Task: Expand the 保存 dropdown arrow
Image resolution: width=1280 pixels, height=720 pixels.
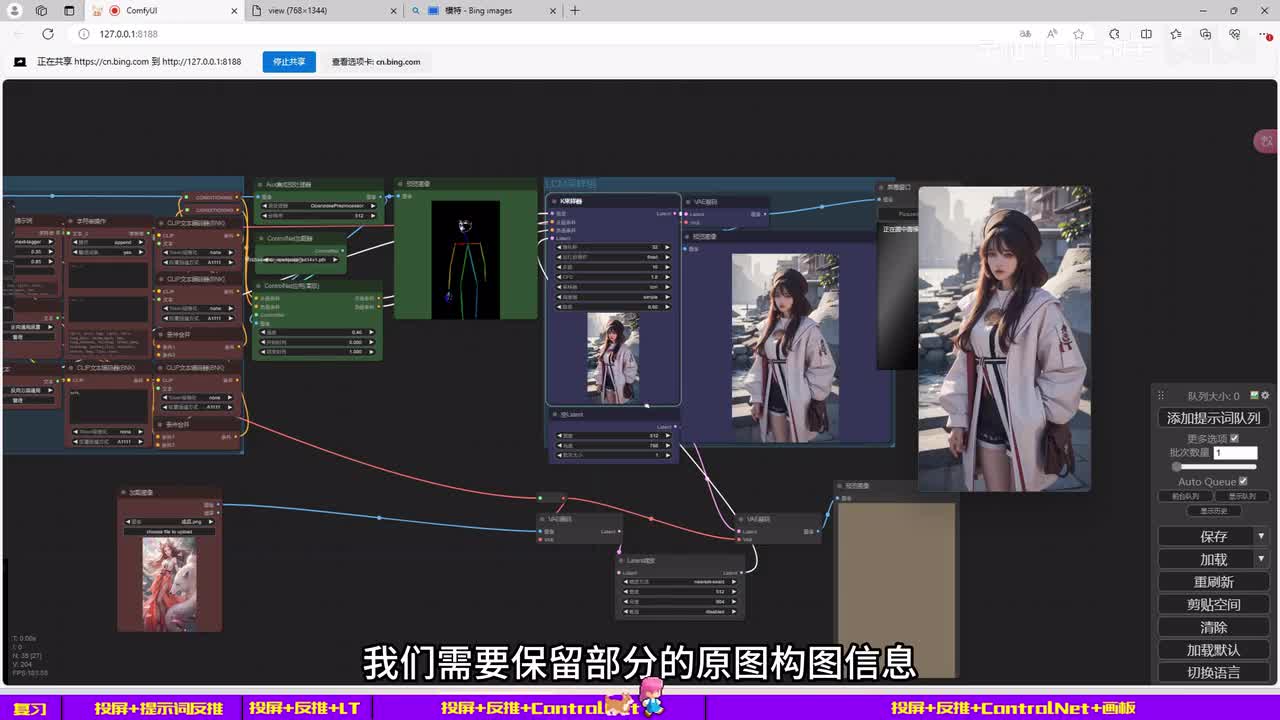Action: 1261,537
